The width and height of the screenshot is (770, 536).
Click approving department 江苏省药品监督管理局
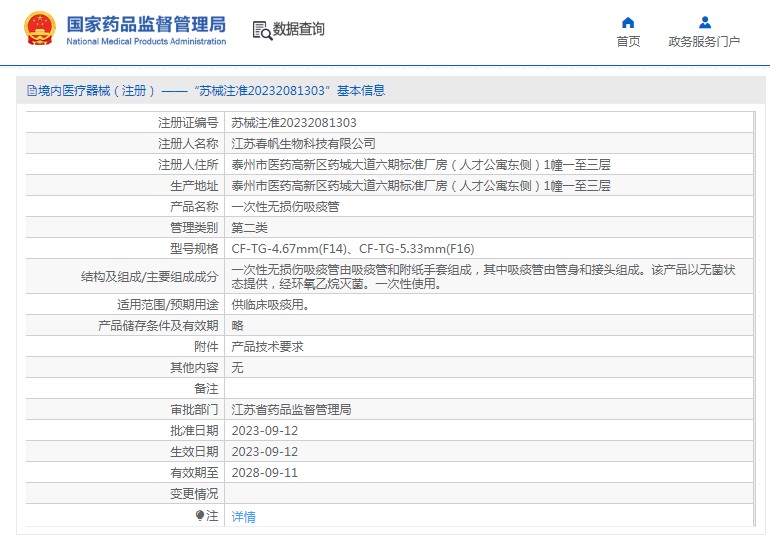click(x=291, y=410)
